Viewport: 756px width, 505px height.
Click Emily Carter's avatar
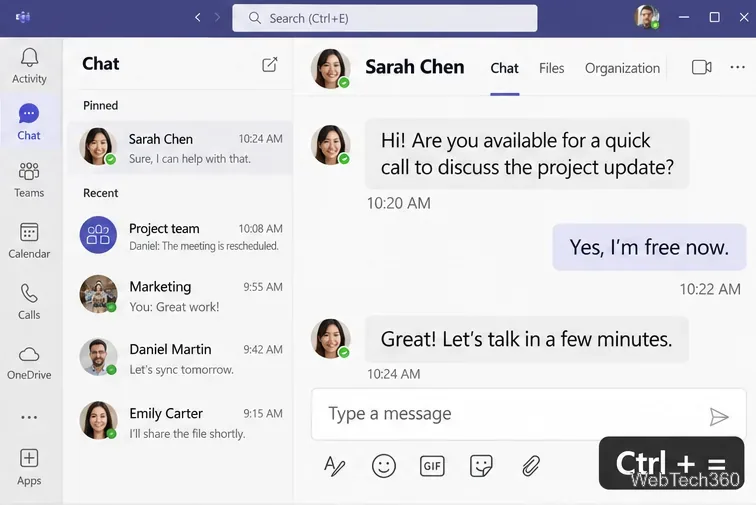coord(98,420)
